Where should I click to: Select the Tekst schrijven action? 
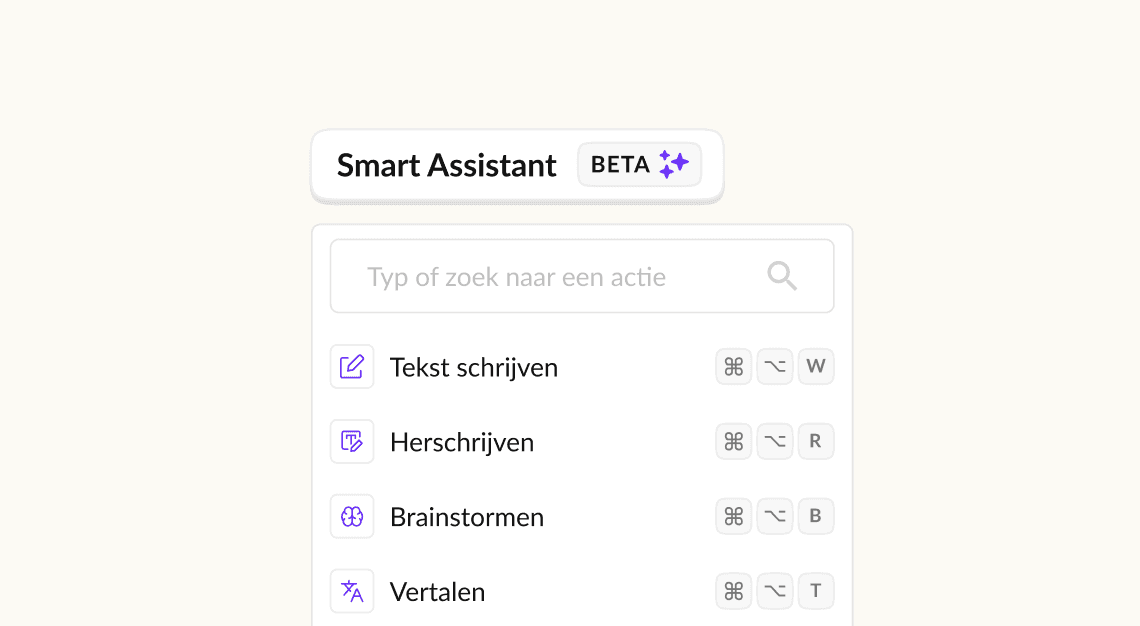(582, 366)
